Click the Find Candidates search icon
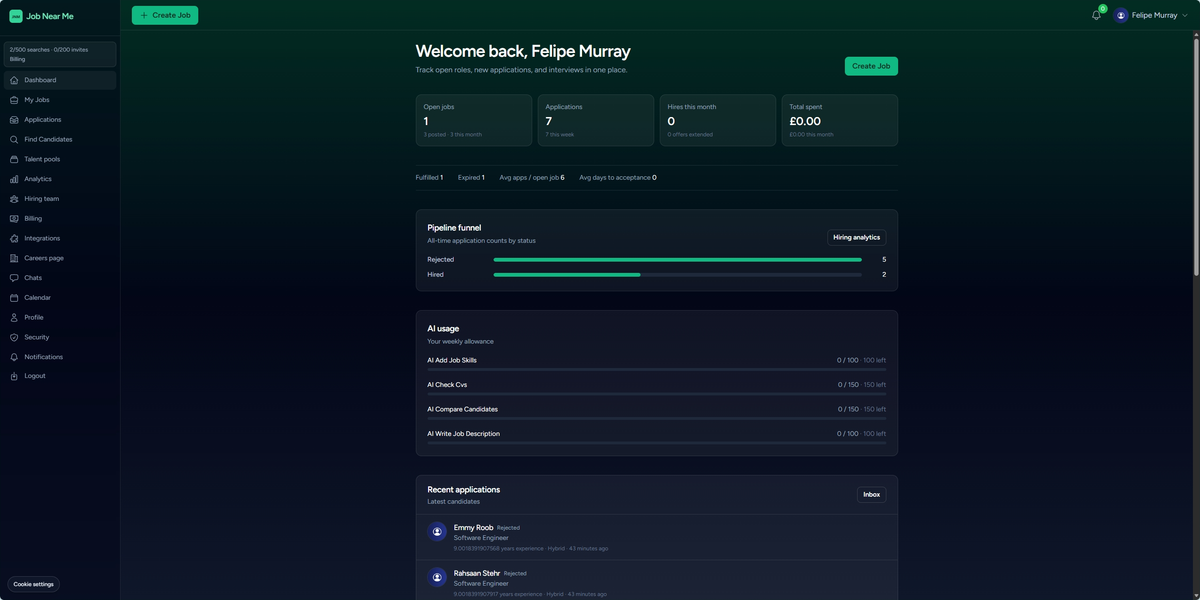This screenshot has width=1200, height=600. (x=14, y=139)
